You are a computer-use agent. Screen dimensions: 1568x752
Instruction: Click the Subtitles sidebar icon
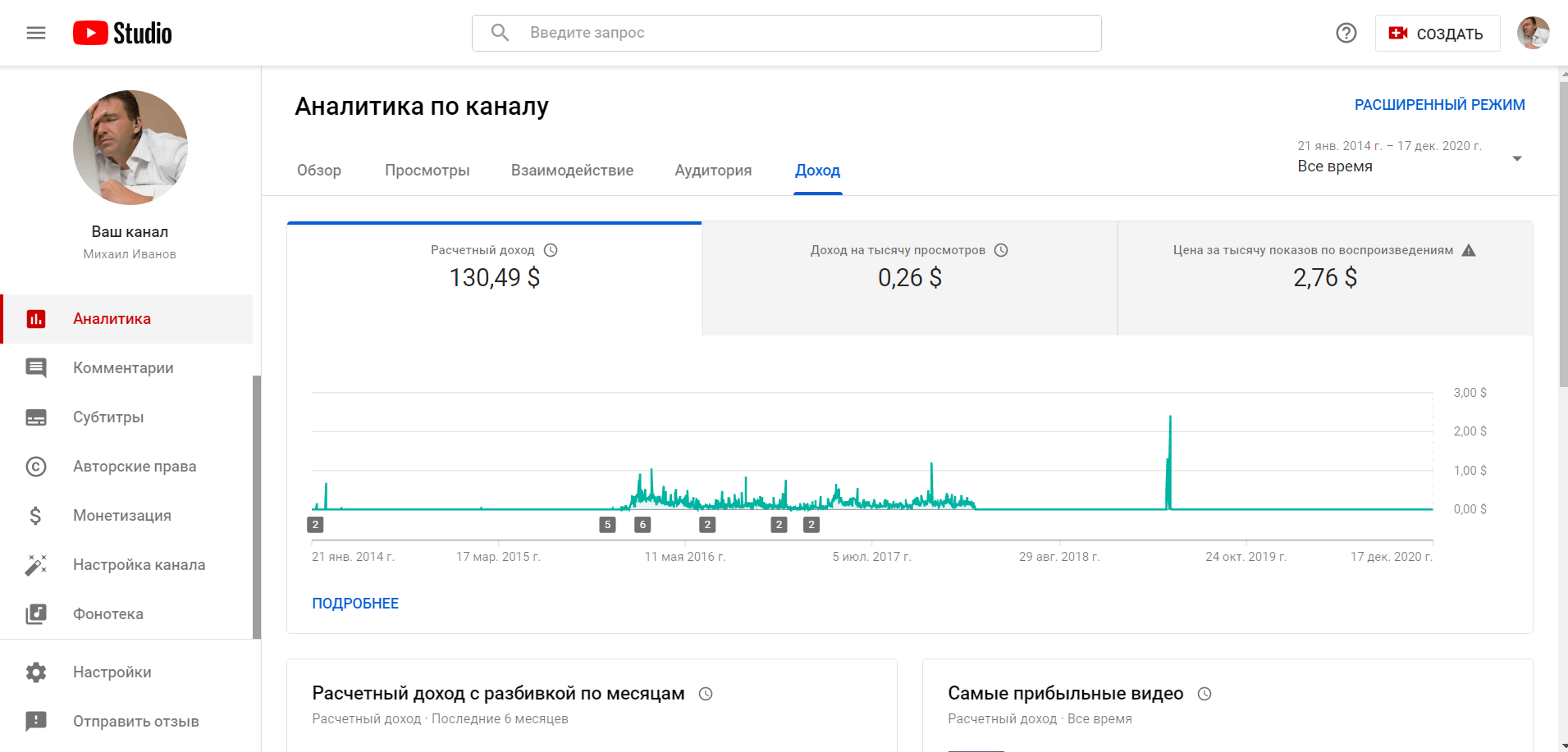click(36, 417)
